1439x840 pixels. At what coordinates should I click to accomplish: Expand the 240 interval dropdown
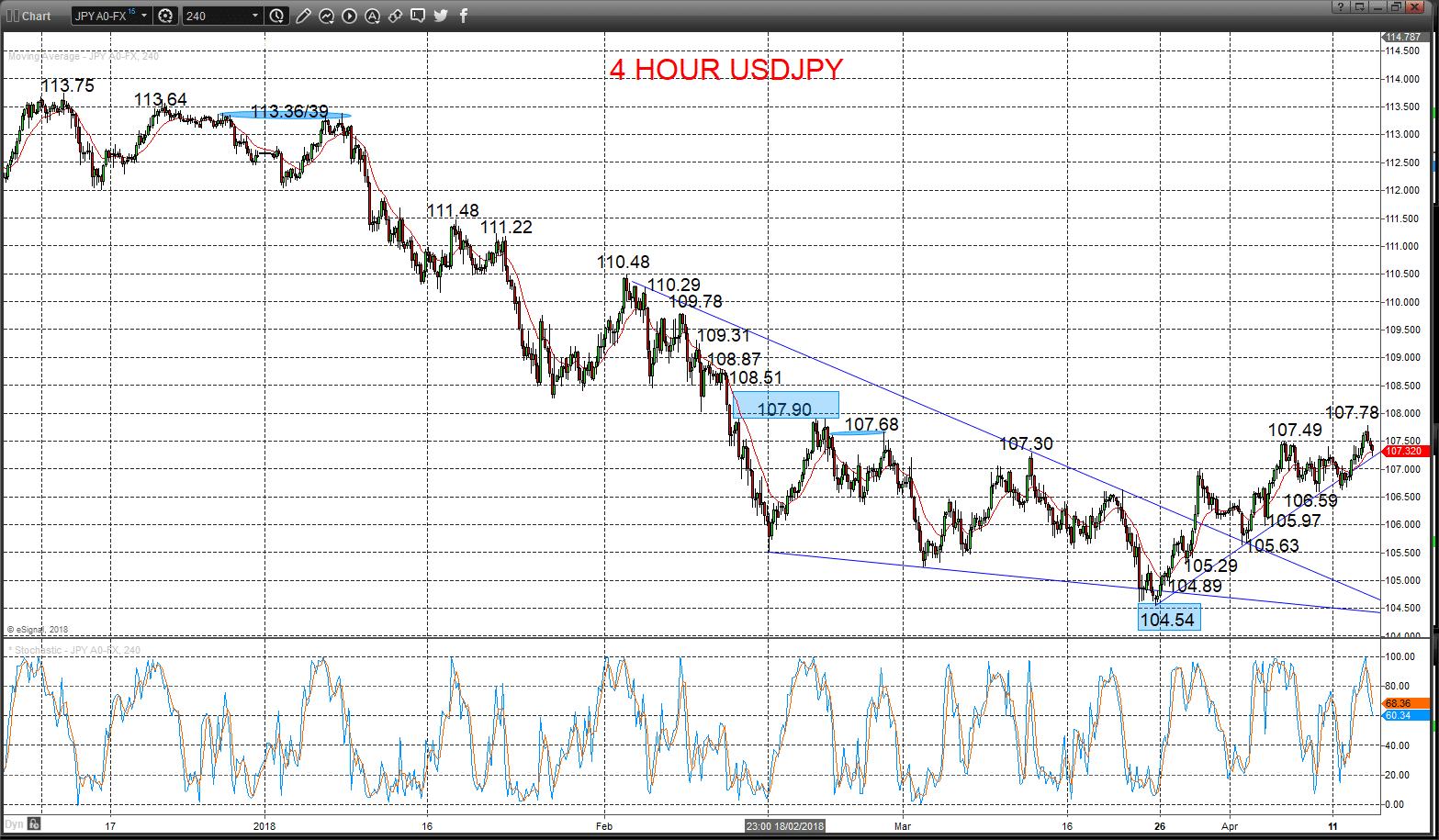coord(254,16)
